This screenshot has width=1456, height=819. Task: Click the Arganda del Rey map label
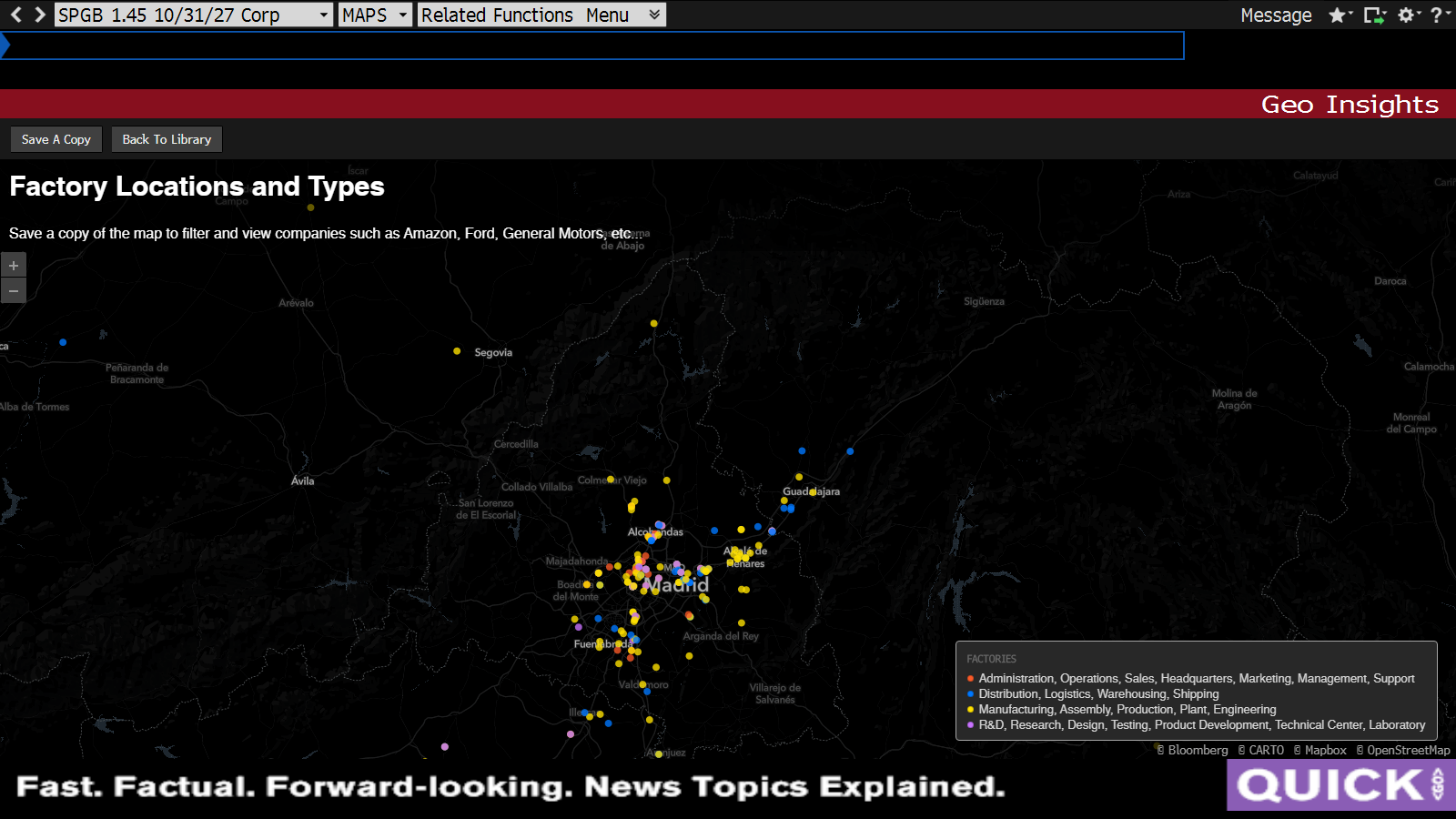(x=721, y=636)
